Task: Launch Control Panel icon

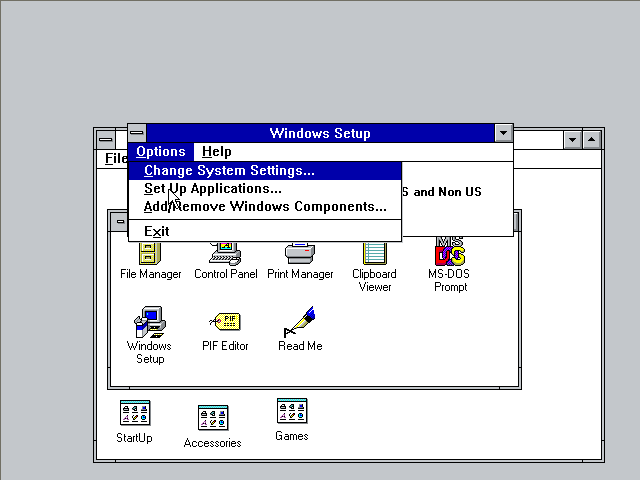Action: pyautogui.click(x=225, y=261)
